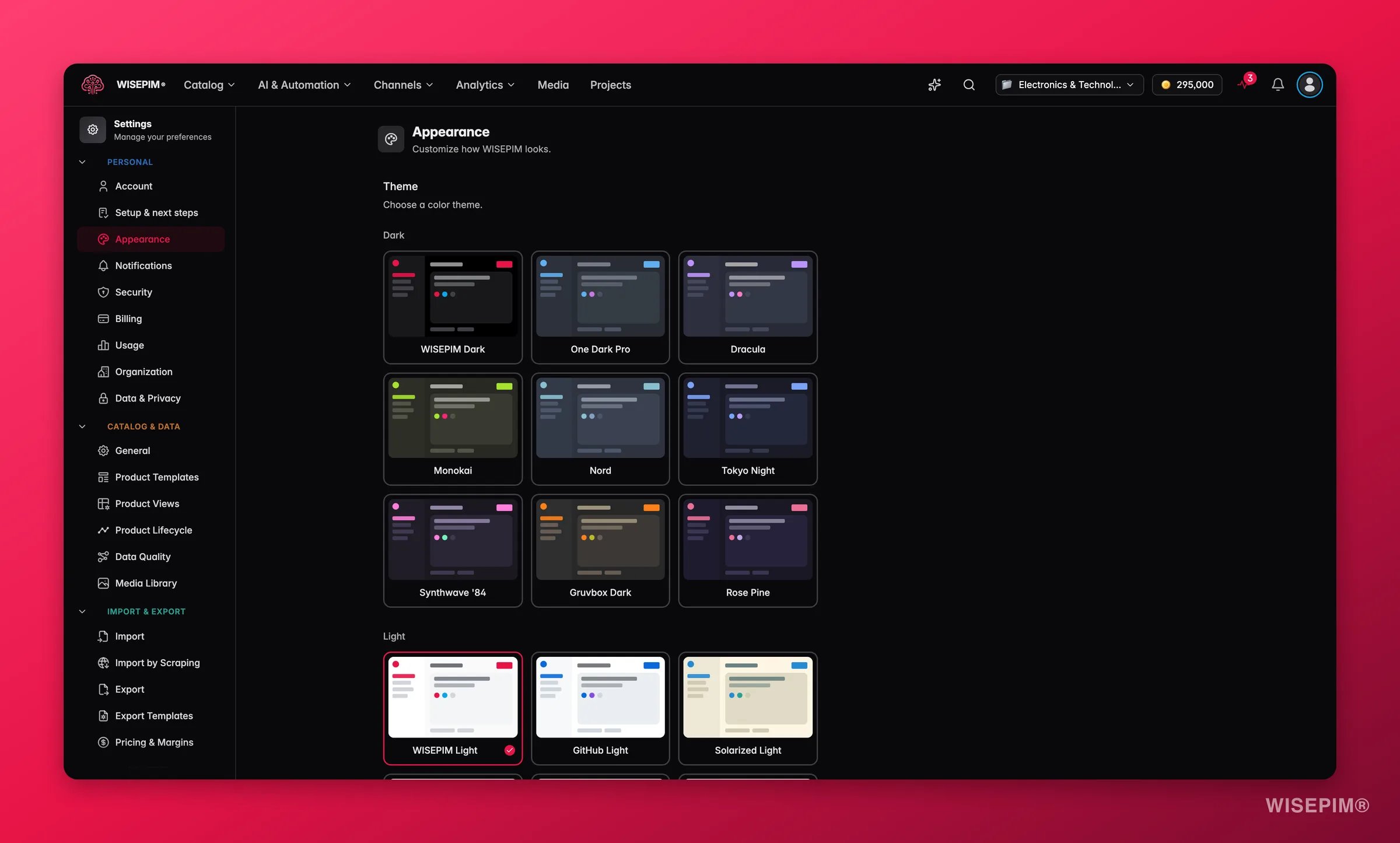Screen dimensions: 1400x843
Task: Click the Pricing & Margins dollar icon
Action: tap(103, 742)
